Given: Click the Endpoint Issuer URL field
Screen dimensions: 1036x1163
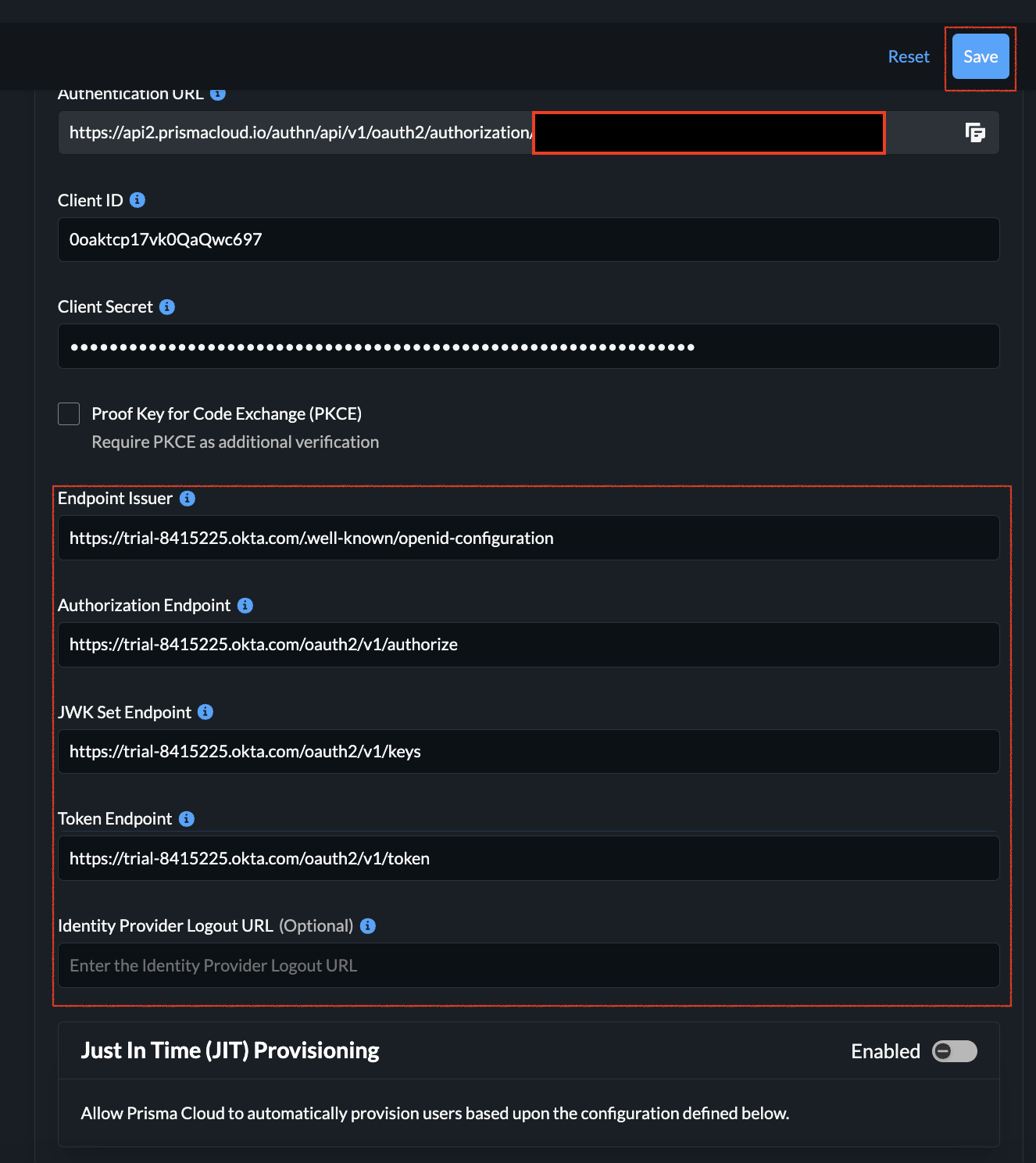Looking at the screenshot, I should click(x=528, y=539).
